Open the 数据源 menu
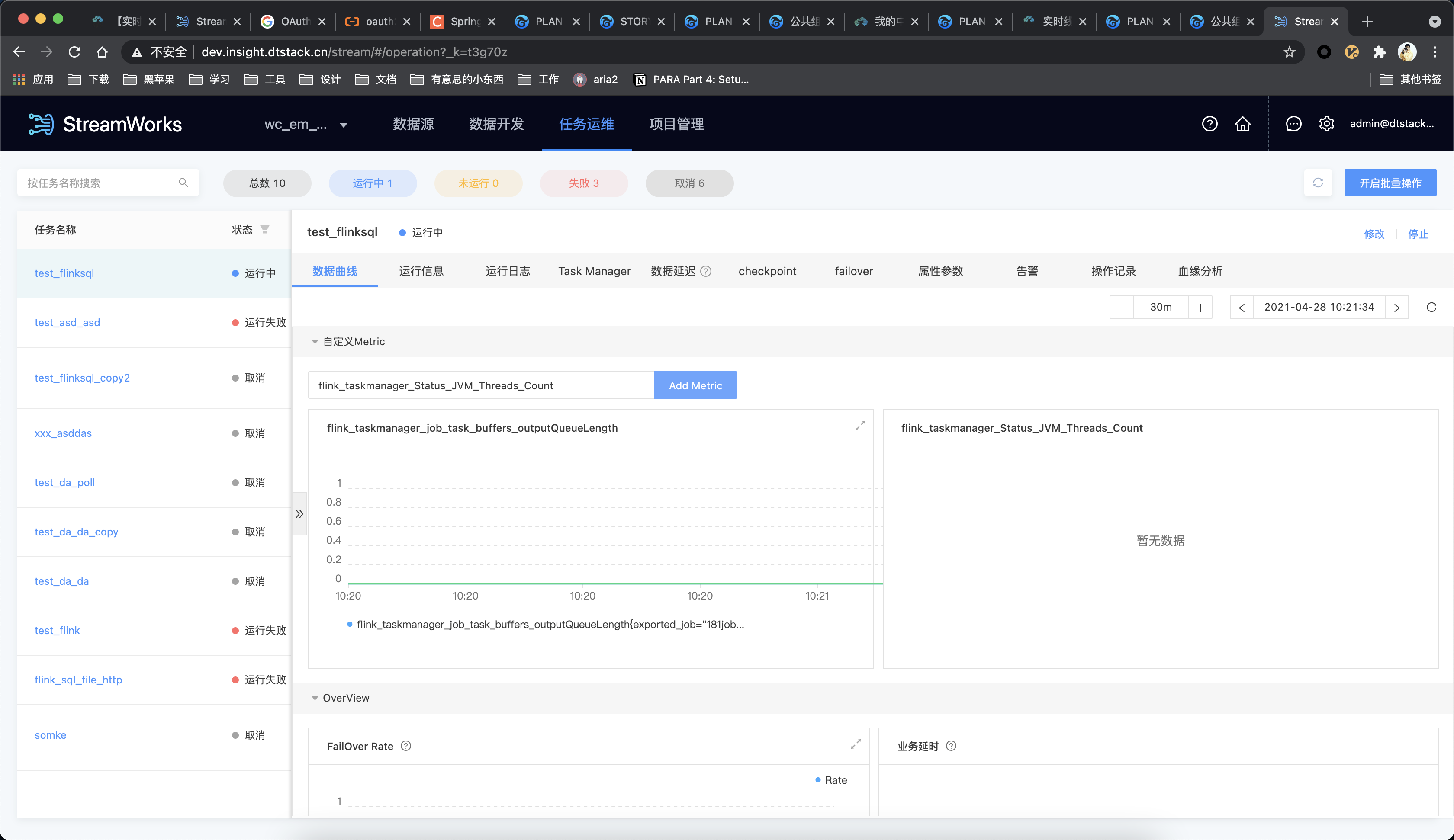Viewport: 1454px width, 840px height. (413, 124)
